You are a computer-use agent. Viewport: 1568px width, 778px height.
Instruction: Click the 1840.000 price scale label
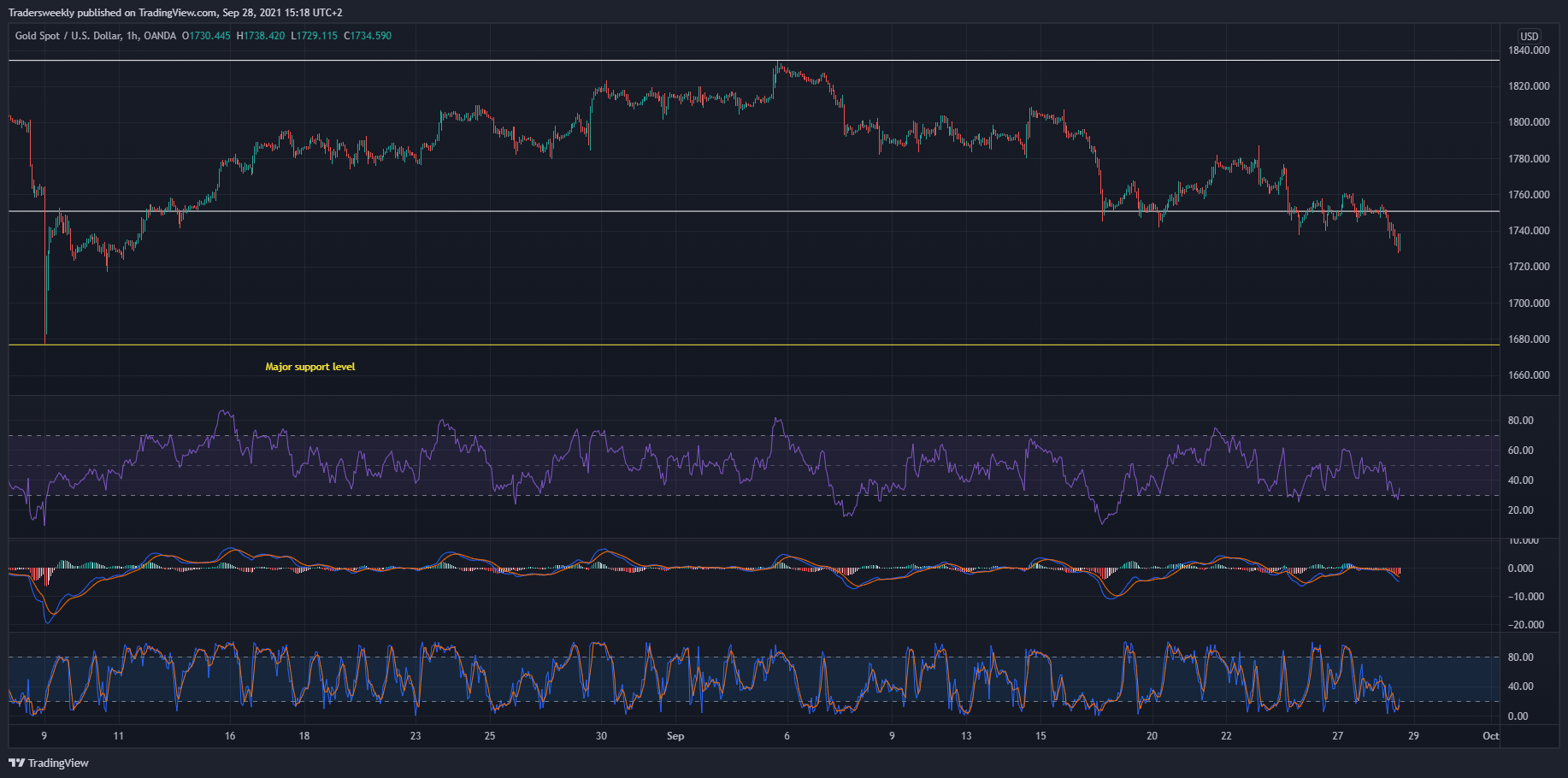(x=1529, y=50)
